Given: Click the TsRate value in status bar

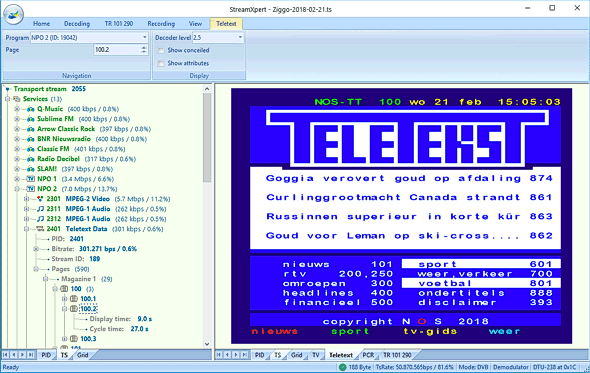Looking at the screenshot, I should pyautogui.click(x=414, y=367).
